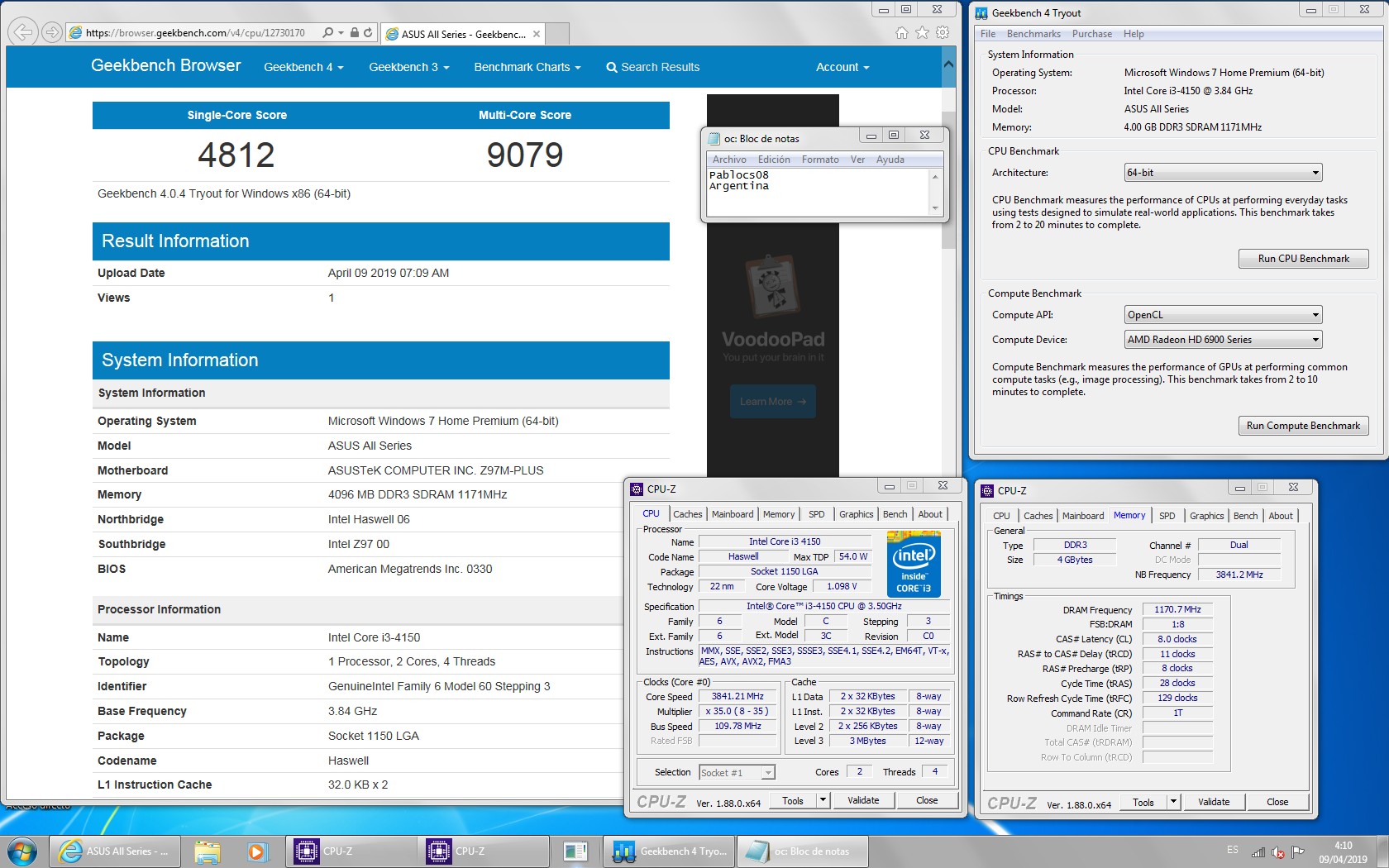Viewport: 1389px width, 868px height.
Task: Click Close button in right CPU-Z window
Action: click(1277, 802)
